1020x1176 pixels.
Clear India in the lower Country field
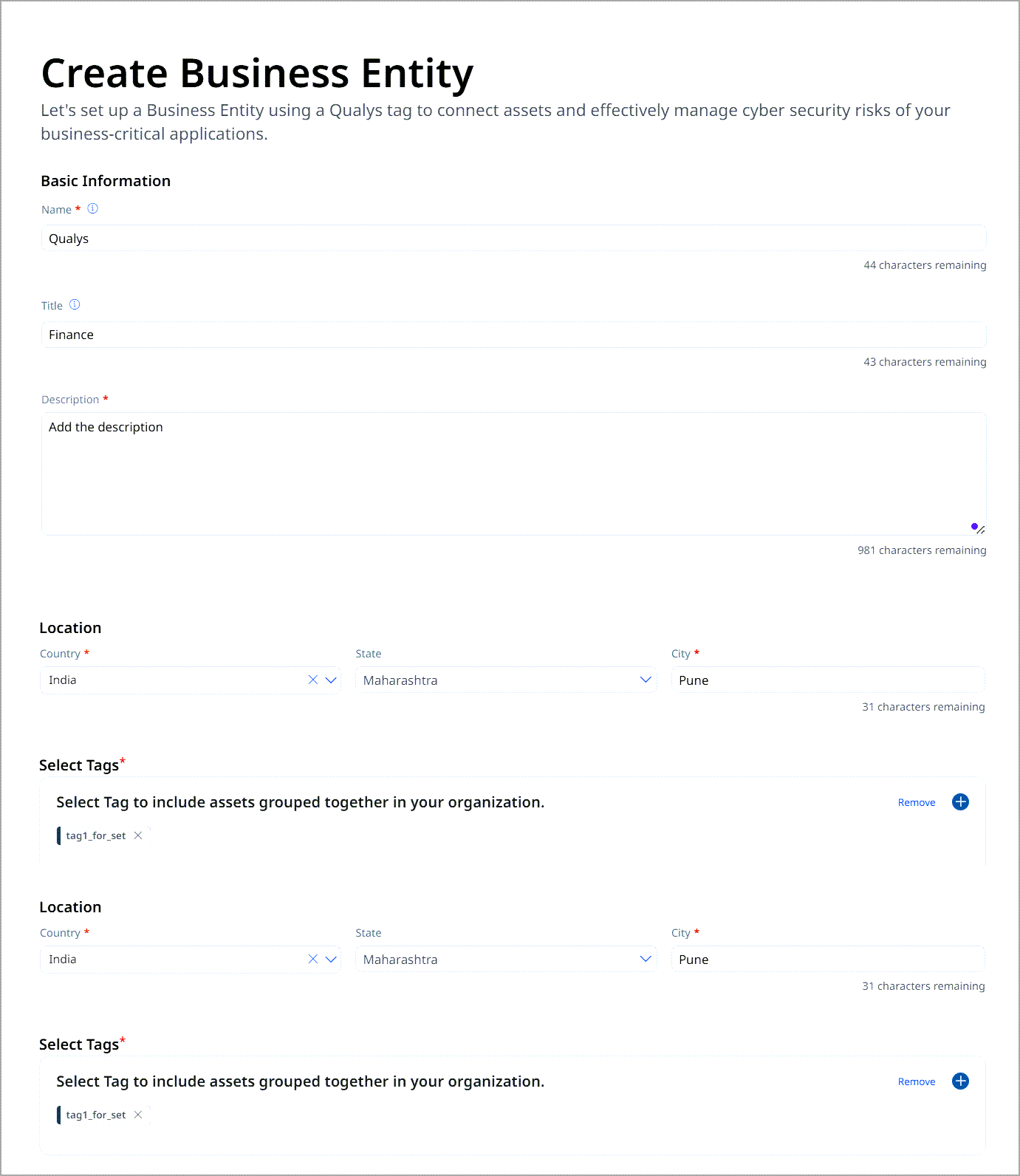tap(313, 960)
